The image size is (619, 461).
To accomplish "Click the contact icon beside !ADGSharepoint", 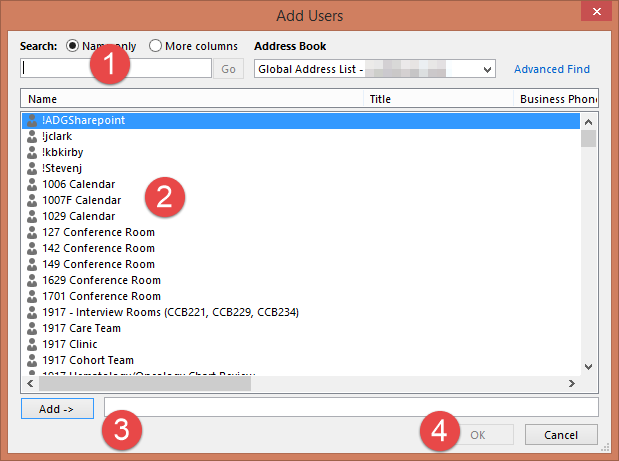I will click(32, 120).
